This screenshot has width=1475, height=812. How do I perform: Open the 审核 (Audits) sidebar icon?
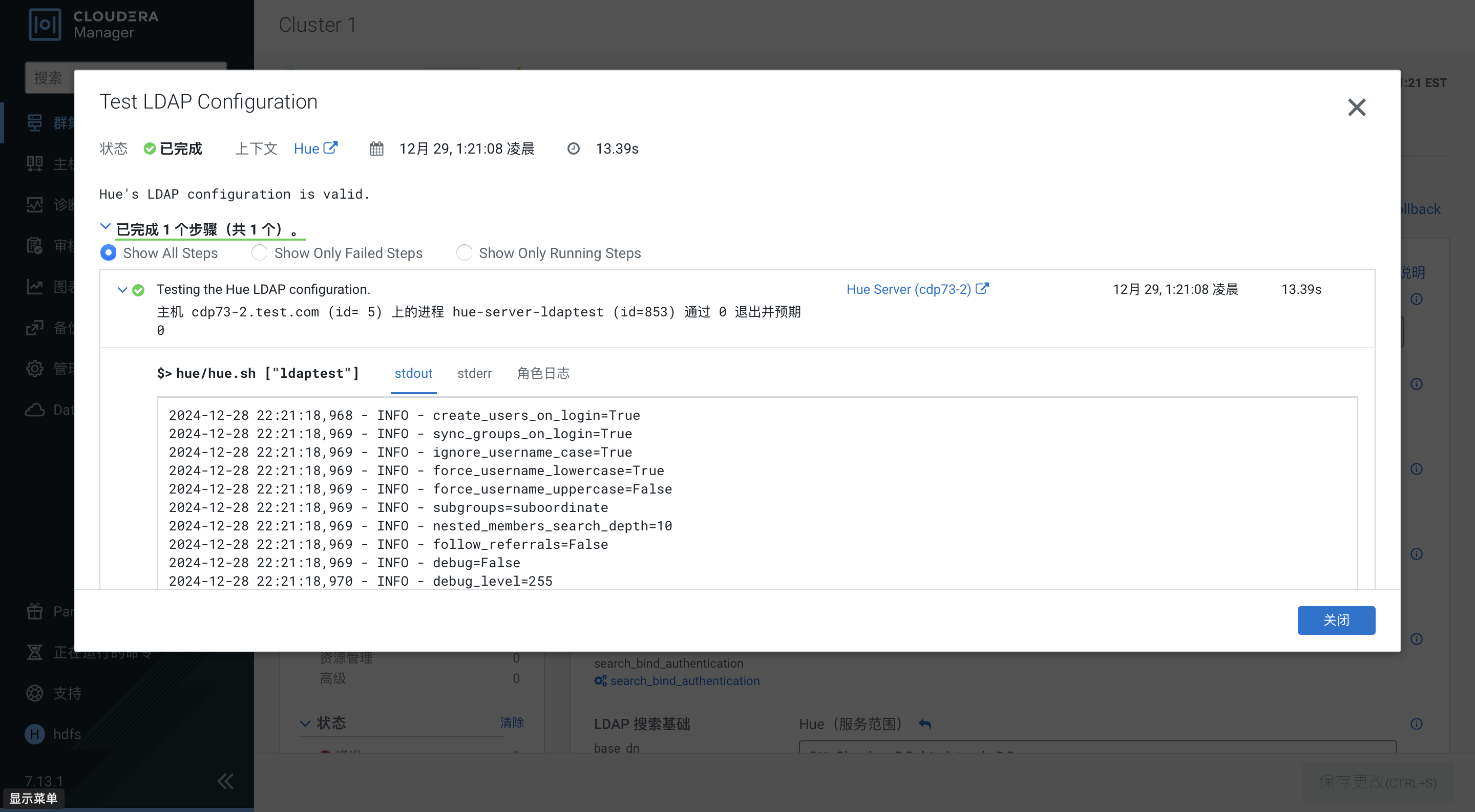point(34,245)
